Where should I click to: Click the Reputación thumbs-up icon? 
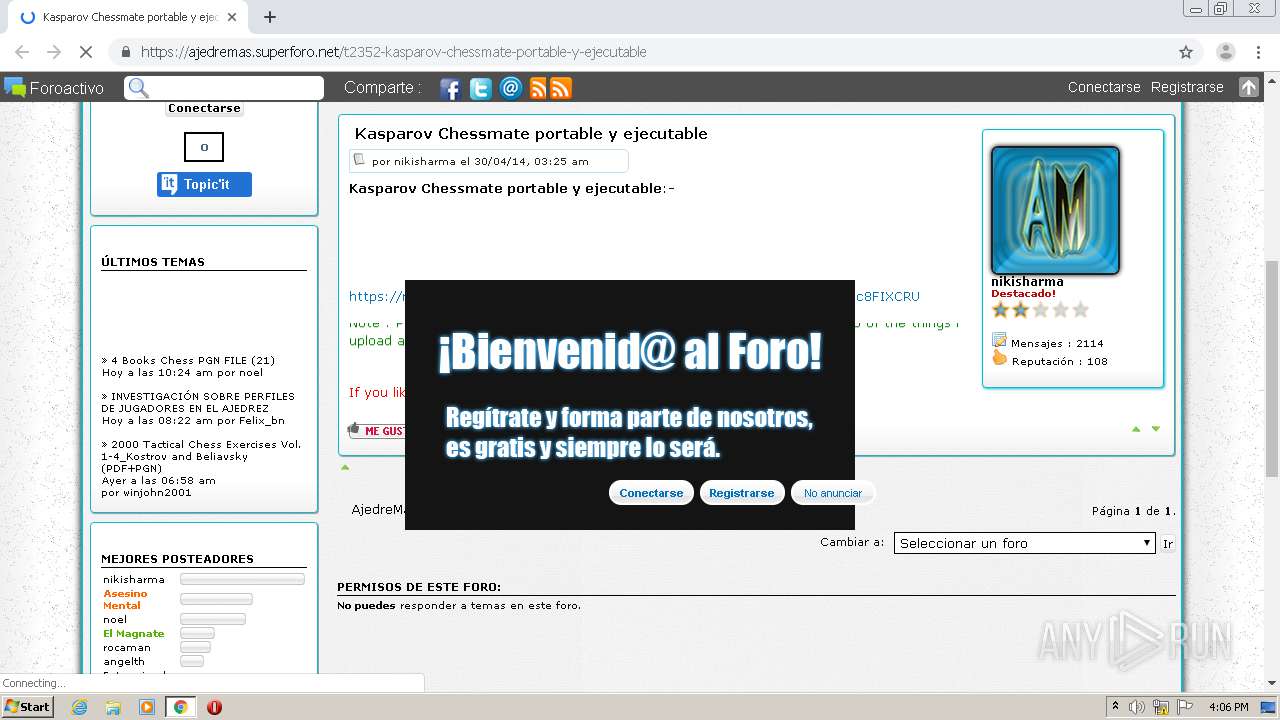click(999, 358)
